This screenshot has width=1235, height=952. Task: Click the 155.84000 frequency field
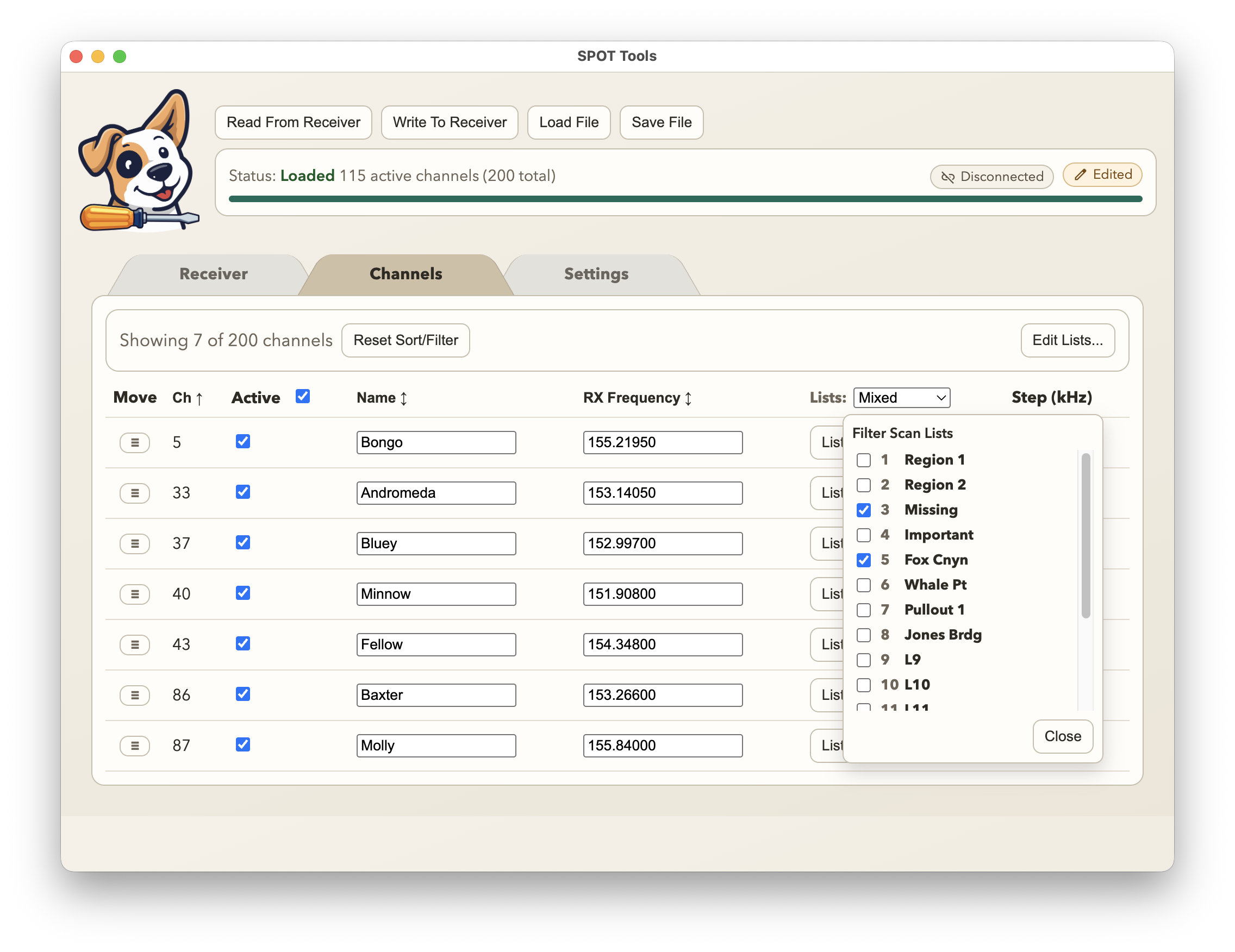pos(663,746)
